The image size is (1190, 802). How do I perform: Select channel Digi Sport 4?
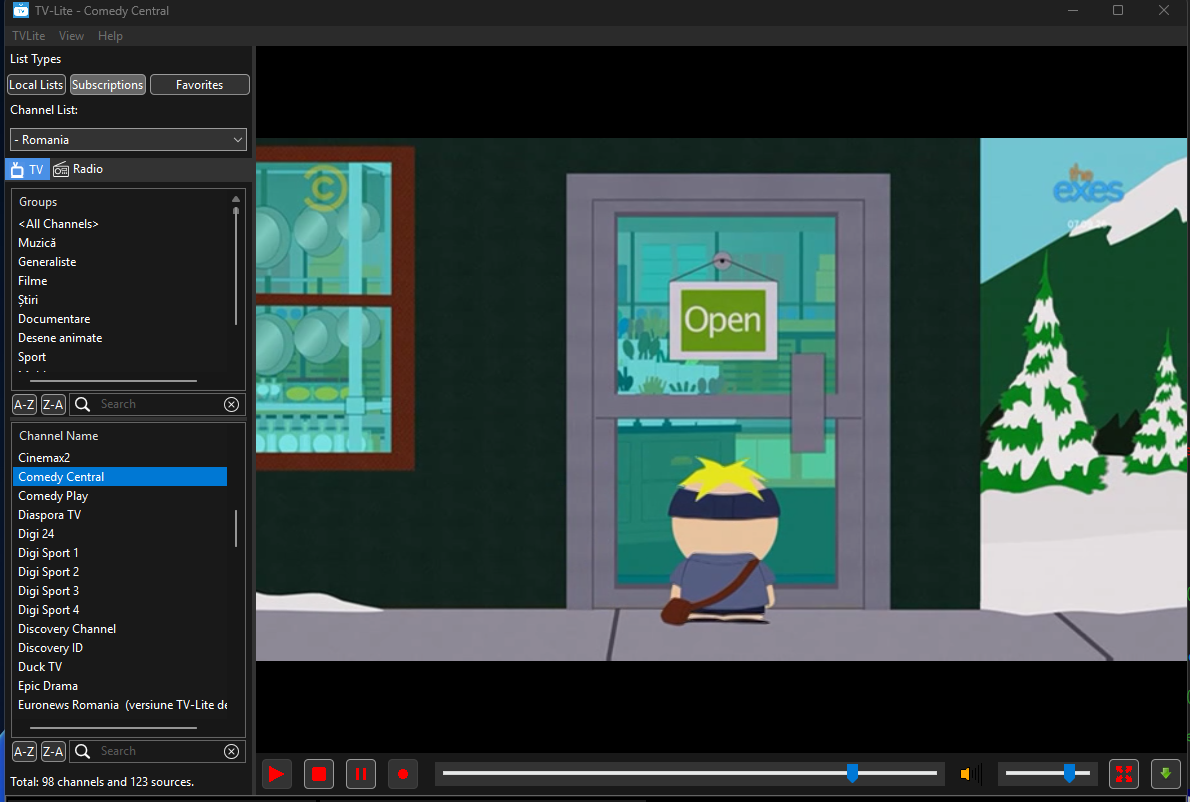(120, 609)
